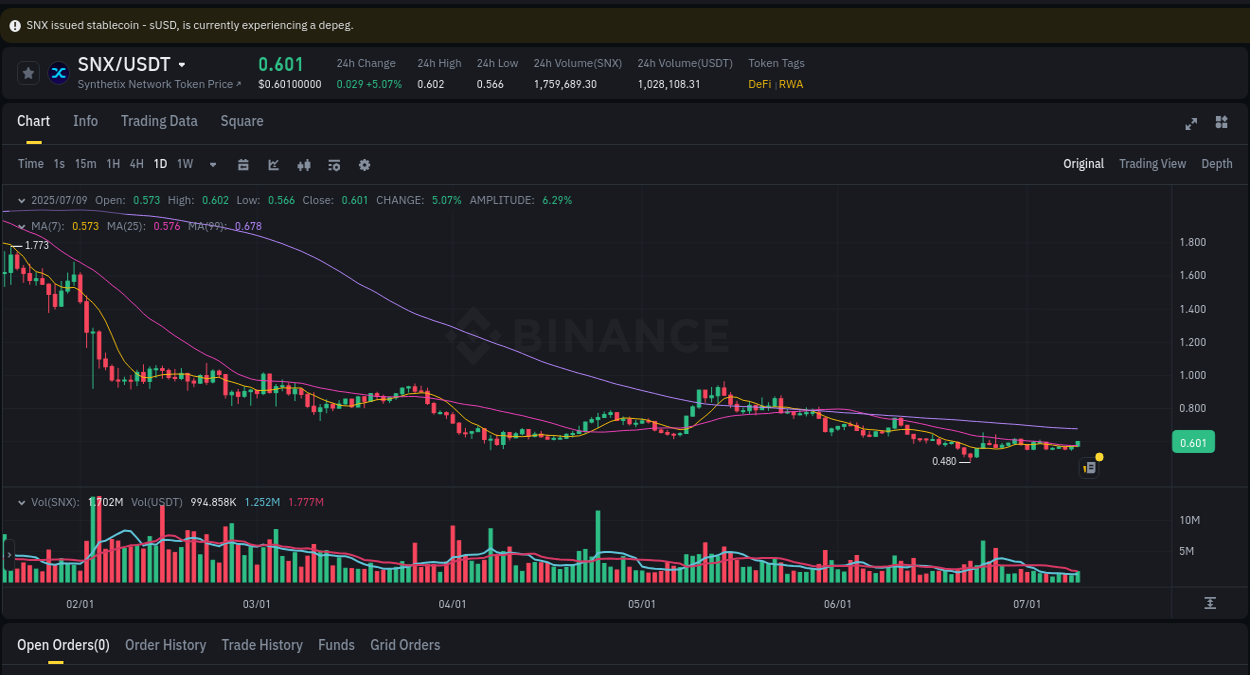Click the favorite star next to SNX/USDT
Screen dimensions: 1250x675
tap(27, 72)
